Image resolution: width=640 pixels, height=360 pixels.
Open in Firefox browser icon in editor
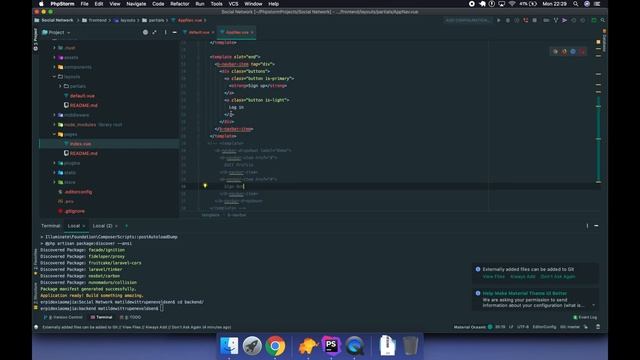564,52
